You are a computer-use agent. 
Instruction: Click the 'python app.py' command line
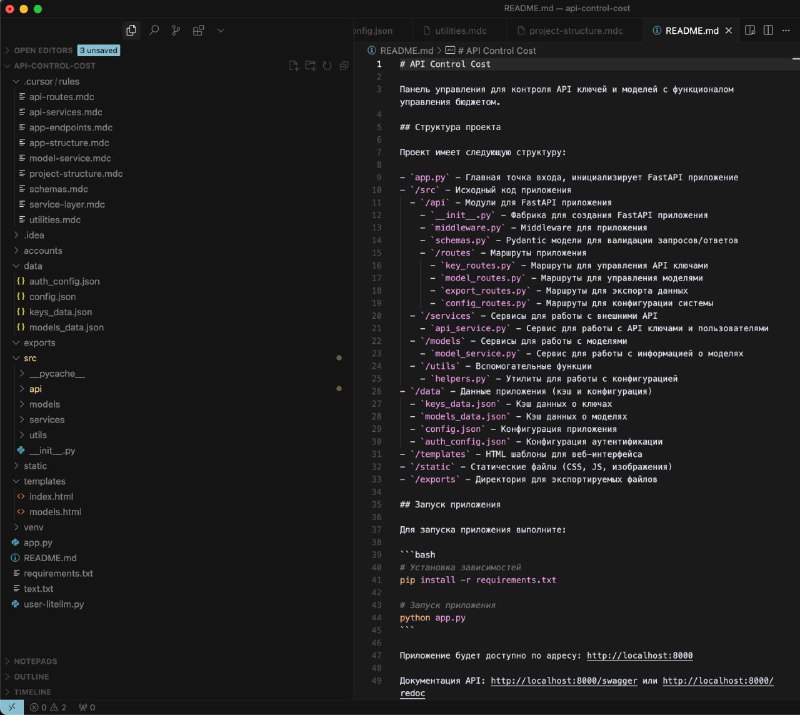pyautogui.click(x=433, y=618)
